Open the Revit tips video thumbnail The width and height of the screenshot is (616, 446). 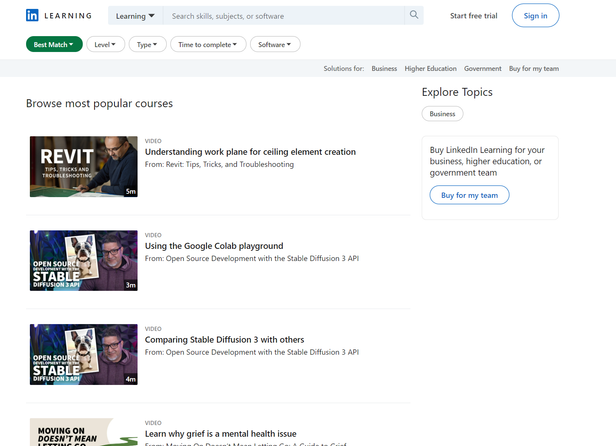[83, 167]
